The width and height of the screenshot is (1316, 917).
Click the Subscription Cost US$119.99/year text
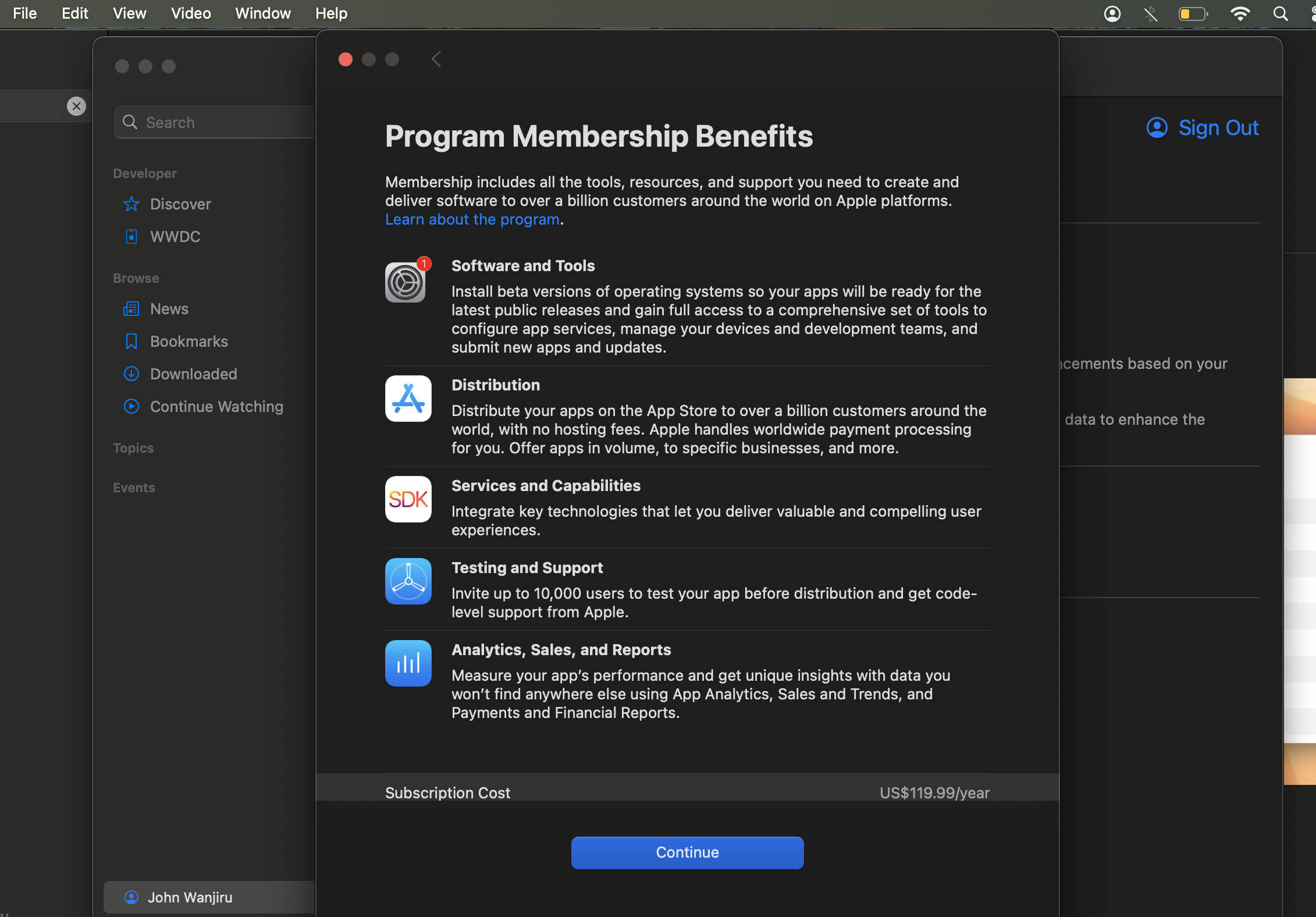click(934, 792)
